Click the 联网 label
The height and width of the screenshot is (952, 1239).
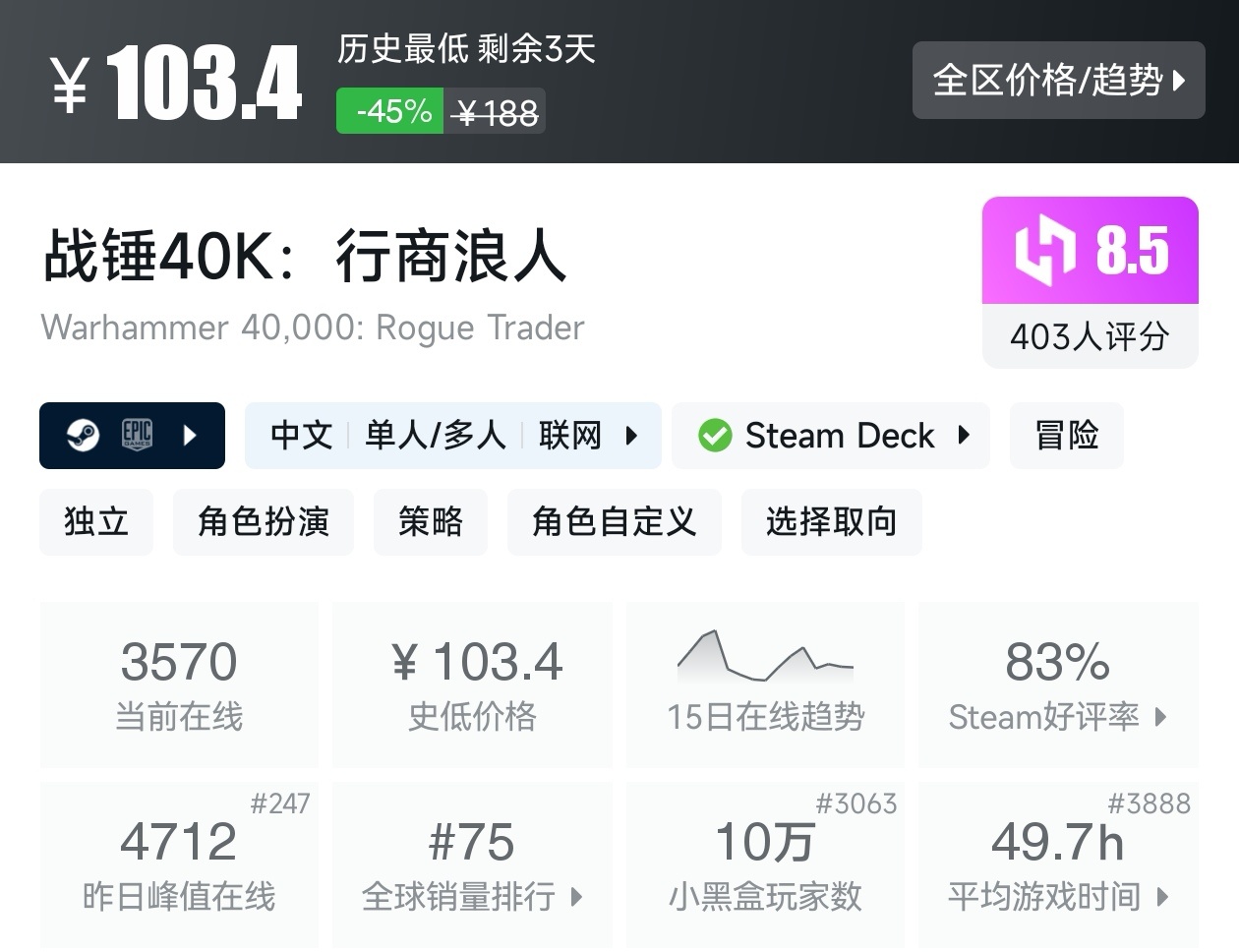click(x=569, y=435)
